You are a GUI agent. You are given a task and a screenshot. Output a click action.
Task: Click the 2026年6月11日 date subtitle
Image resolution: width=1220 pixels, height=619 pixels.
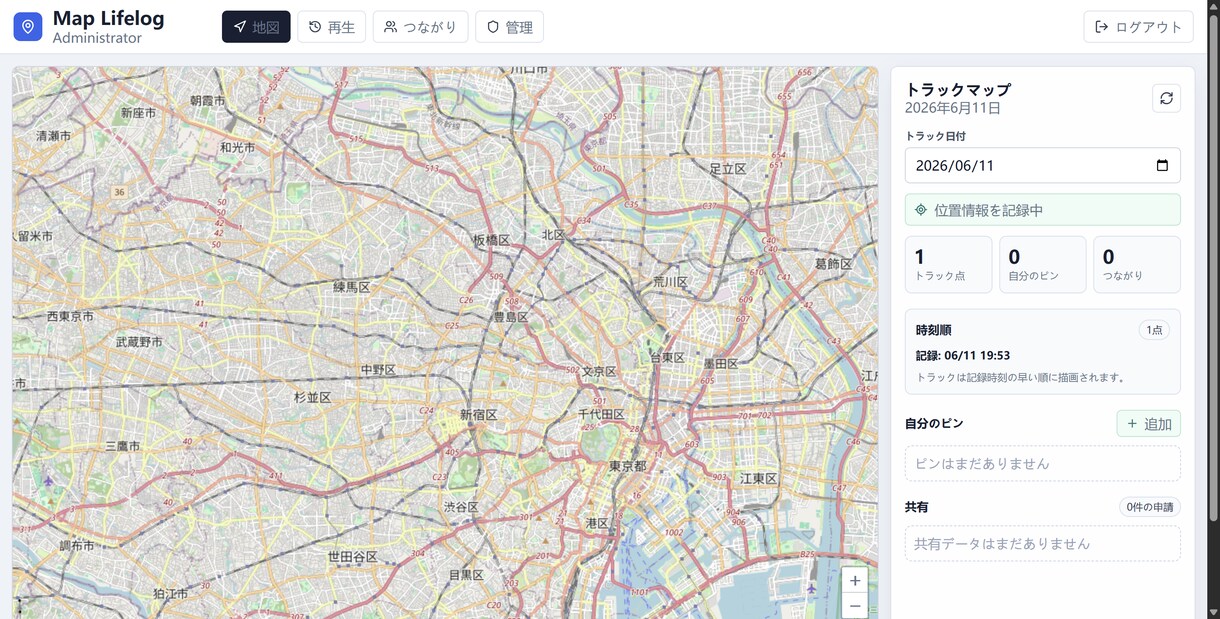pos(953,108)
